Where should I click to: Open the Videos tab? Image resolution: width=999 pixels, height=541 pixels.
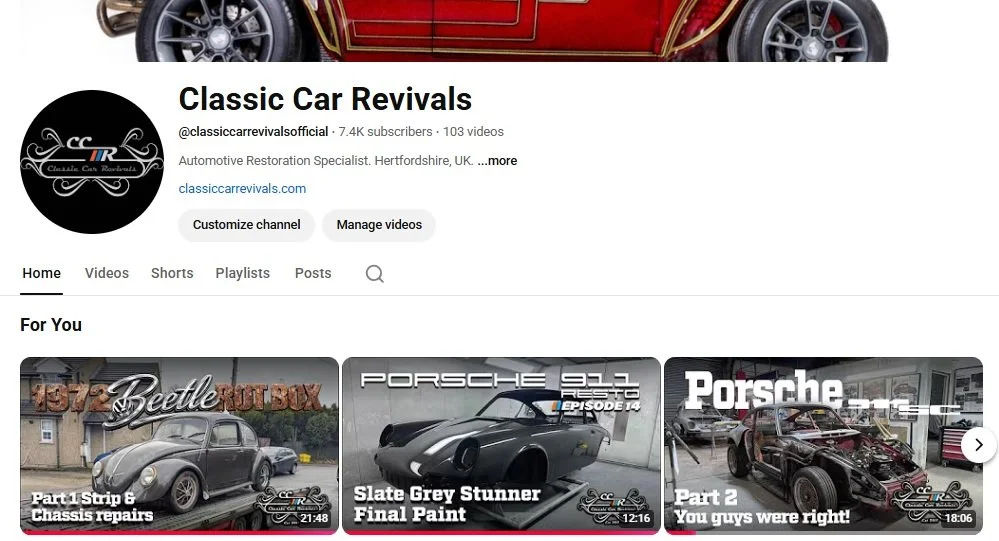(106, 273)
